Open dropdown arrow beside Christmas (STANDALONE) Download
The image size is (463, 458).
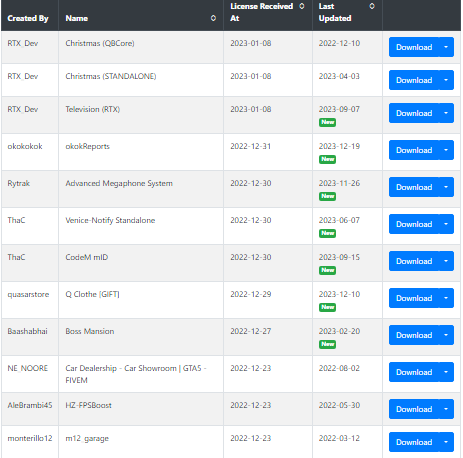pos(446,80)
